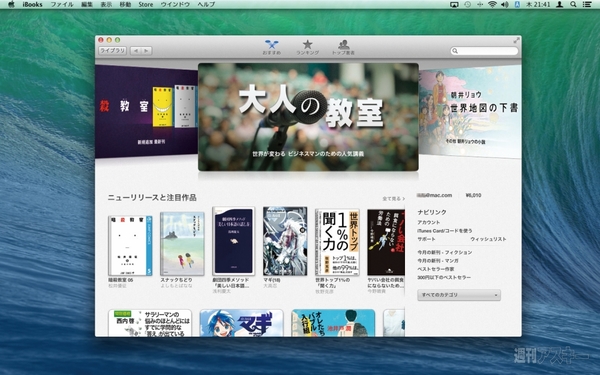The width and height of the screenshot is (600, 375).
Task: Open the おすすめ featured section icon
Action: click(271, 47)
